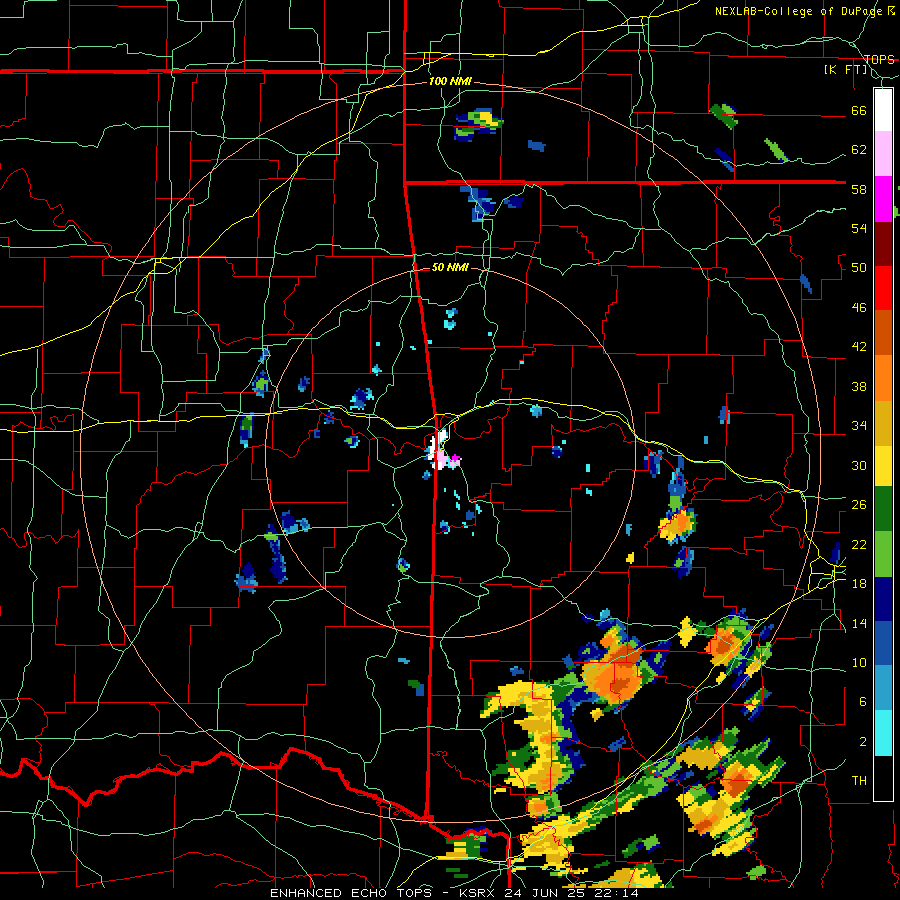Select the bright red legend swatch
Screen dimensions: 900x900
click(883, 288)
